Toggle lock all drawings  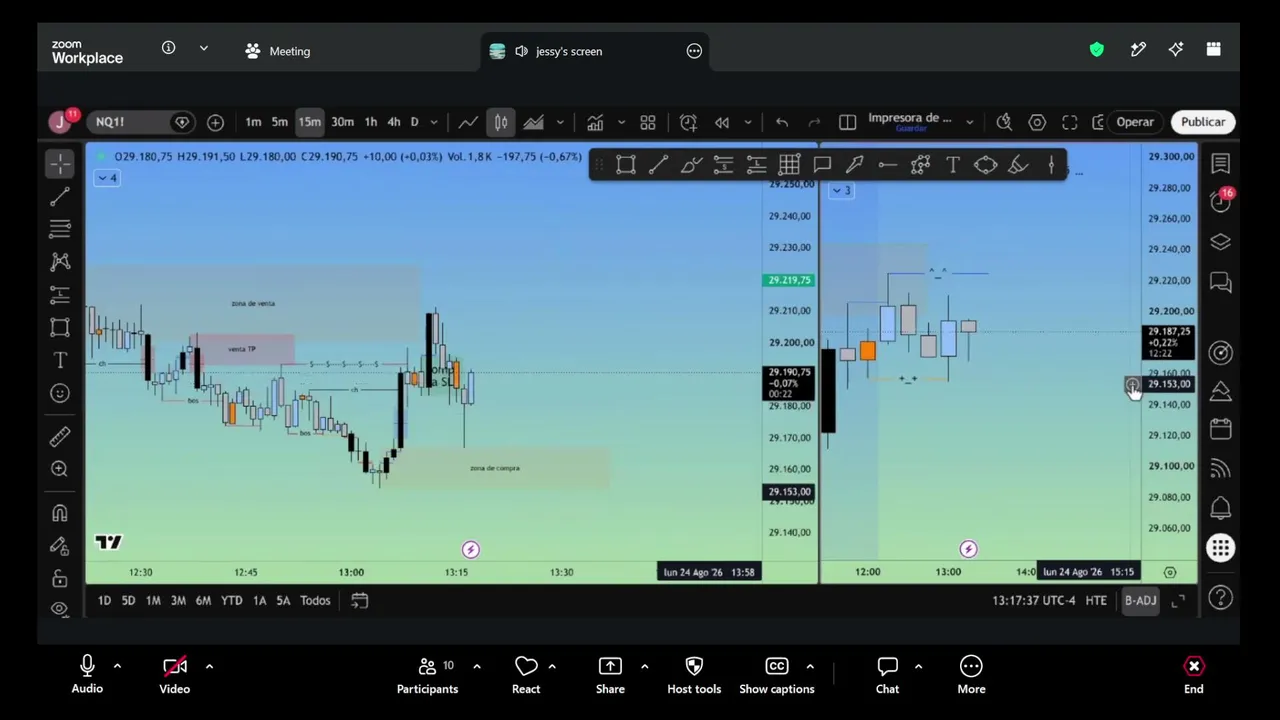click(60, 579)
